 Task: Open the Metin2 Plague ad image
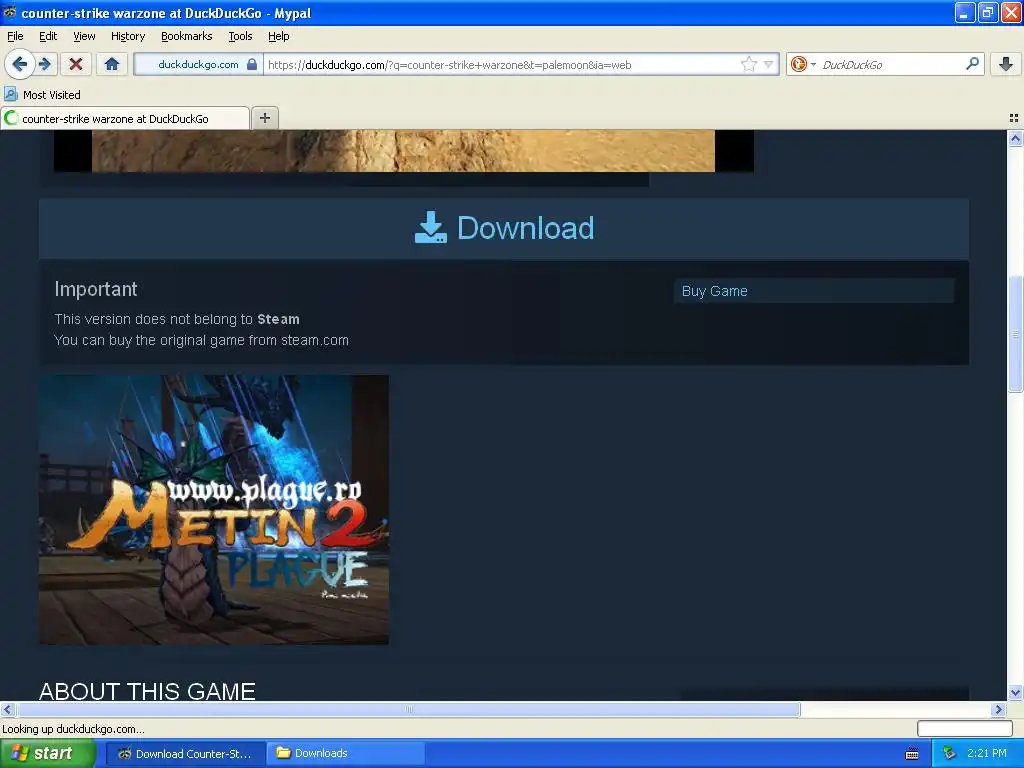click(214, 509)
